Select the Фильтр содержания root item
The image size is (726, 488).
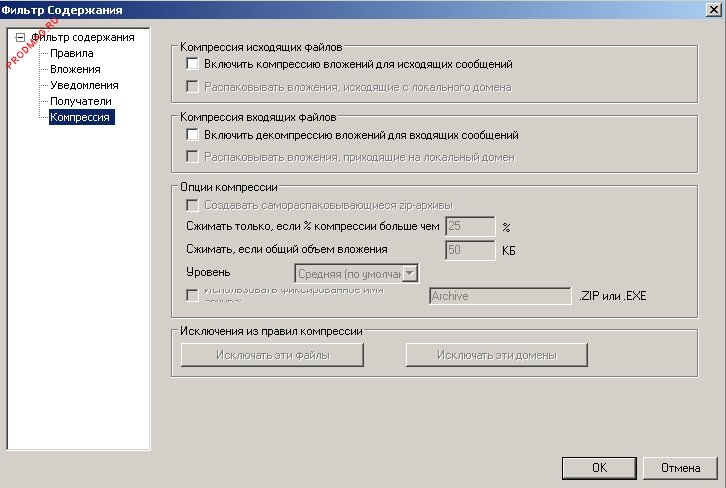83,38
